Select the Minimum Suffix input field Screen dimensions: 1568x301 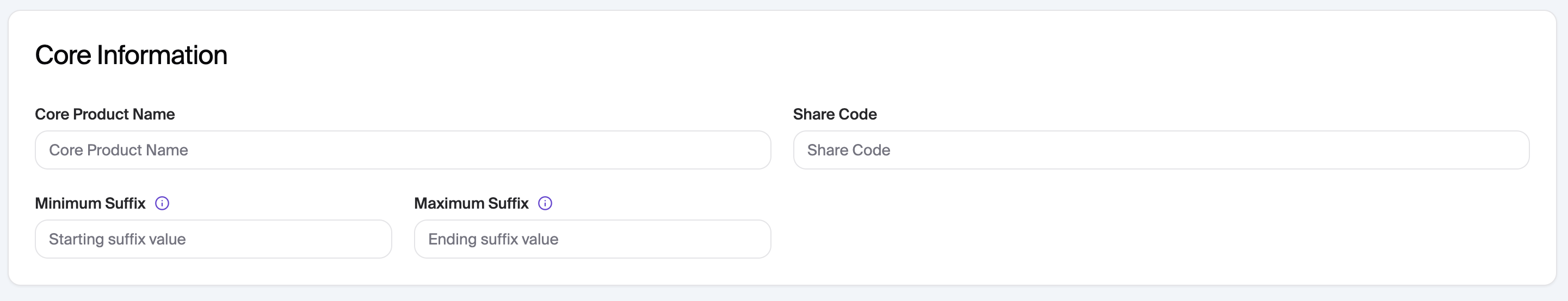pyautogui.click(x=213, y=239)
